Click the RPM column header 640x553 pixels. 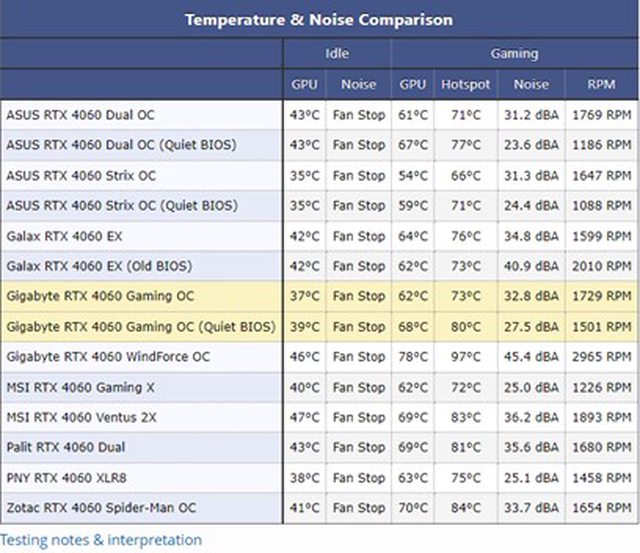(x=602, y=84)
